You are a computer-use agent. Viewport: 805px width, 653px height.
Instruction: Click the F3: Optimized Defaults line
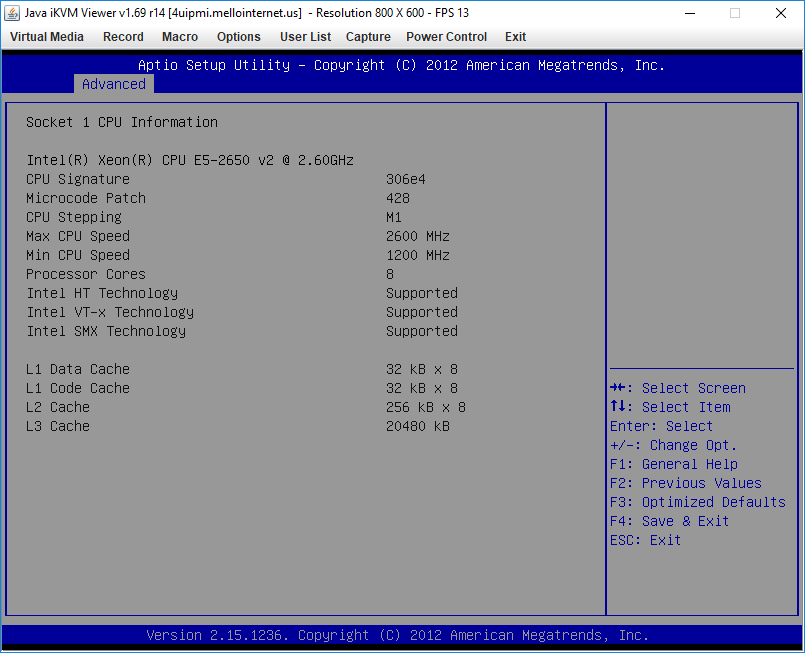(x=698, y=502)
